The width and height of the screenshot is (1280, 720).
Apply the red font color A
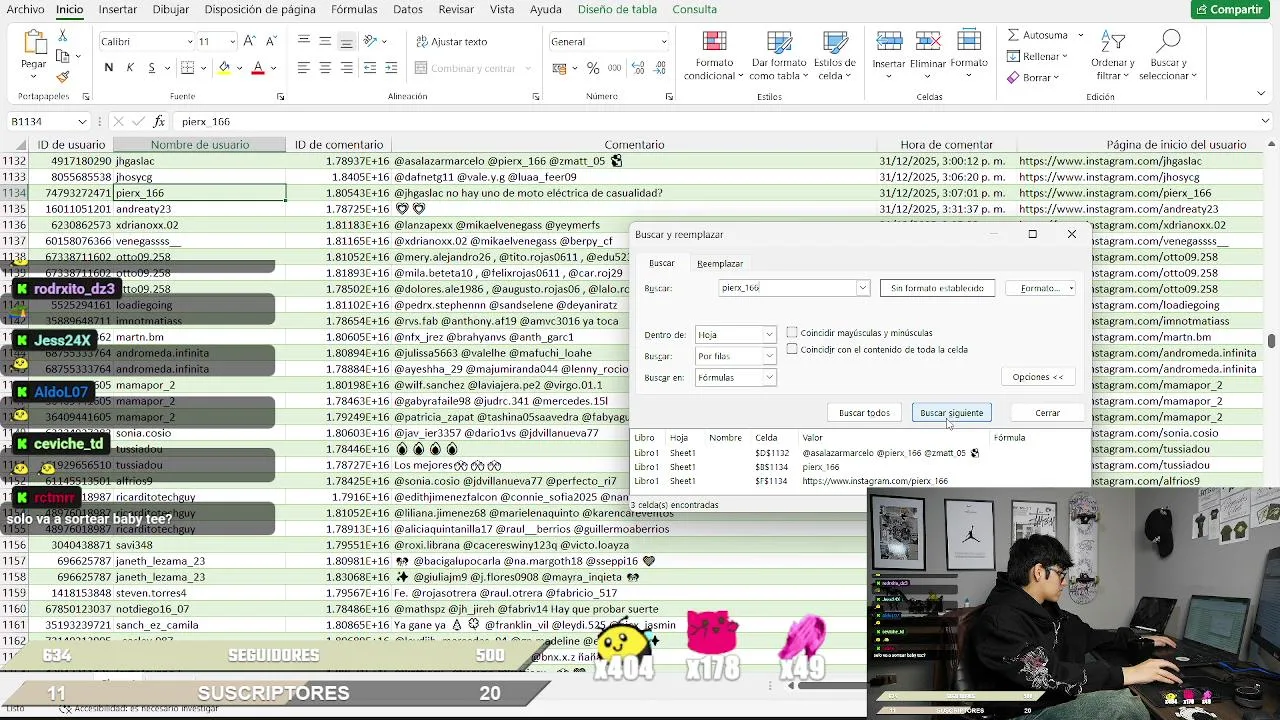(257, 68)
